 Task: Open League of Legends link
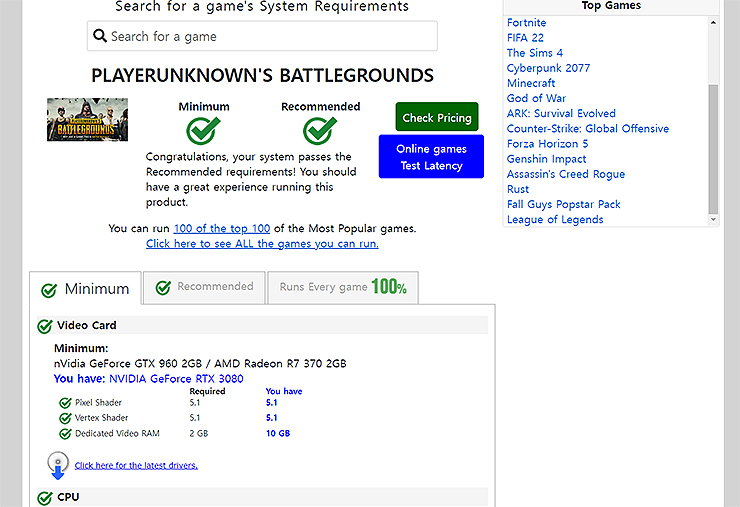[x=555, y=220]
